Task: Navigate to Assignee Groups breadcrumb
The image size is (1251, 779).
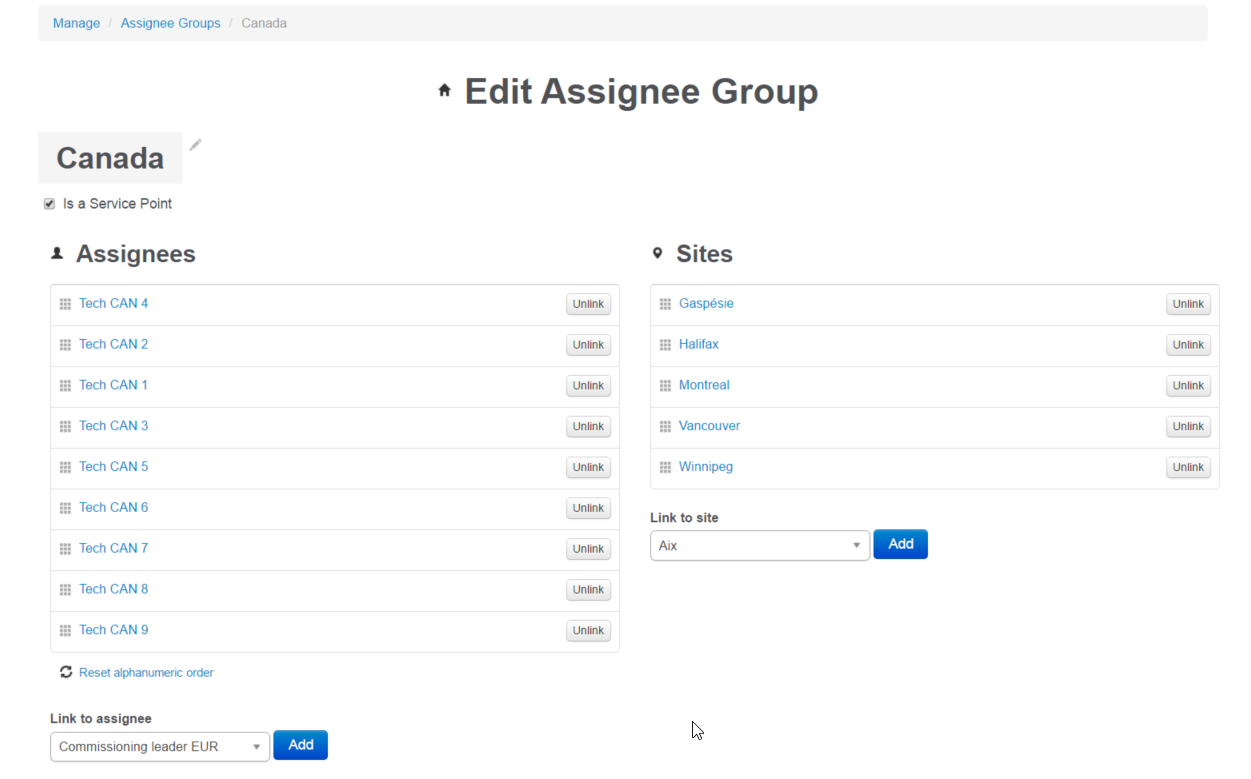Action: pyautogui.click(x=170, y=23)
